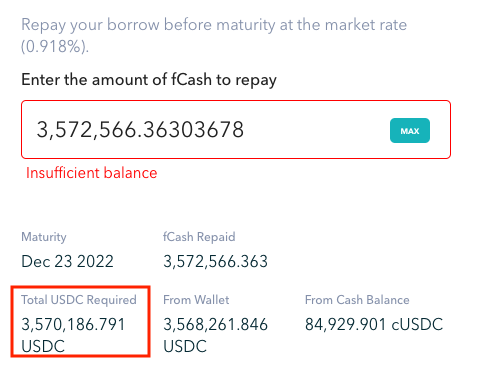Image resolution: width=481 pixels, height=371 pixels.
Task: Click the 3,572,566.36303678 number in the input
Action: (x=140, y=130)
